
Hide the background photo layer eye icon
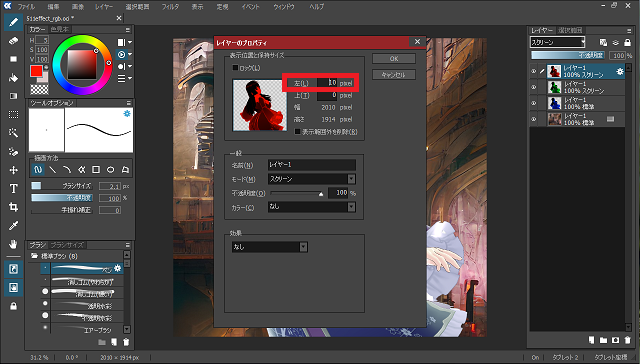click(x=533, y=119)
